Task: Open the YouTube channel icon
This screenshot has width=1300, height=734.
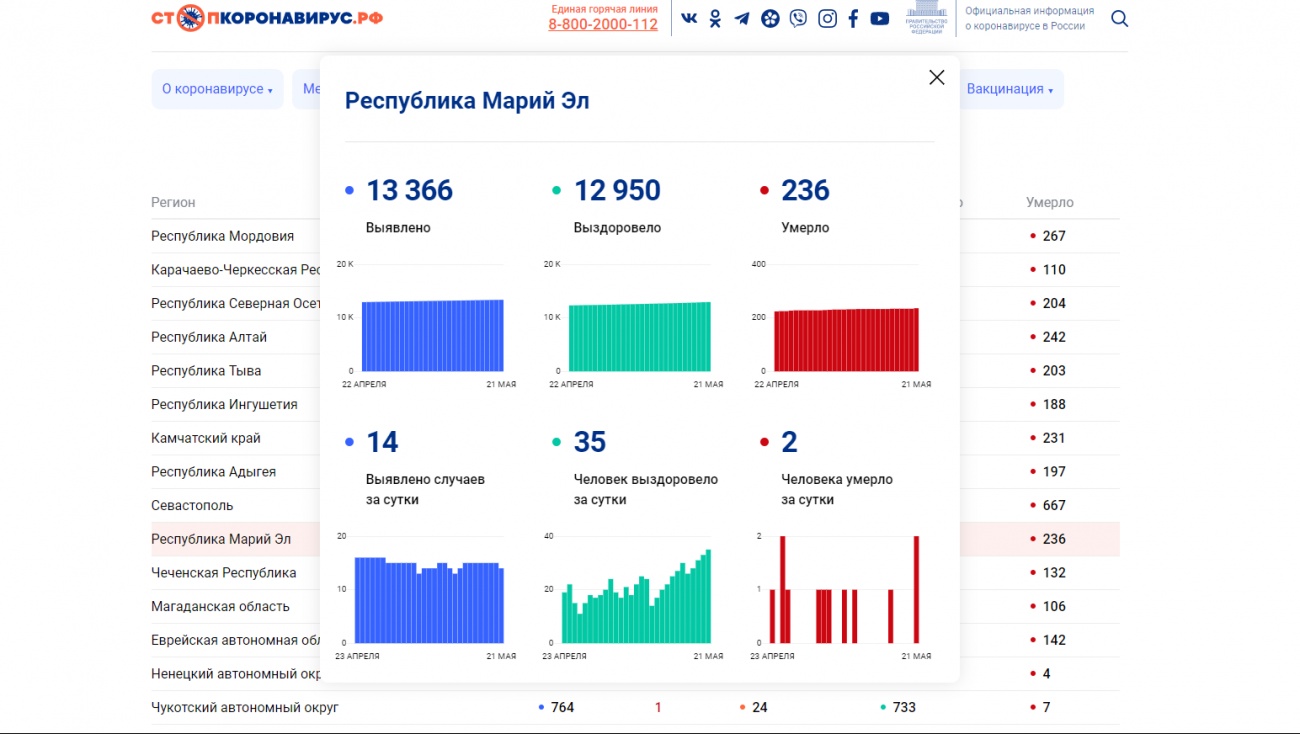Action: (x=880, y=18)
